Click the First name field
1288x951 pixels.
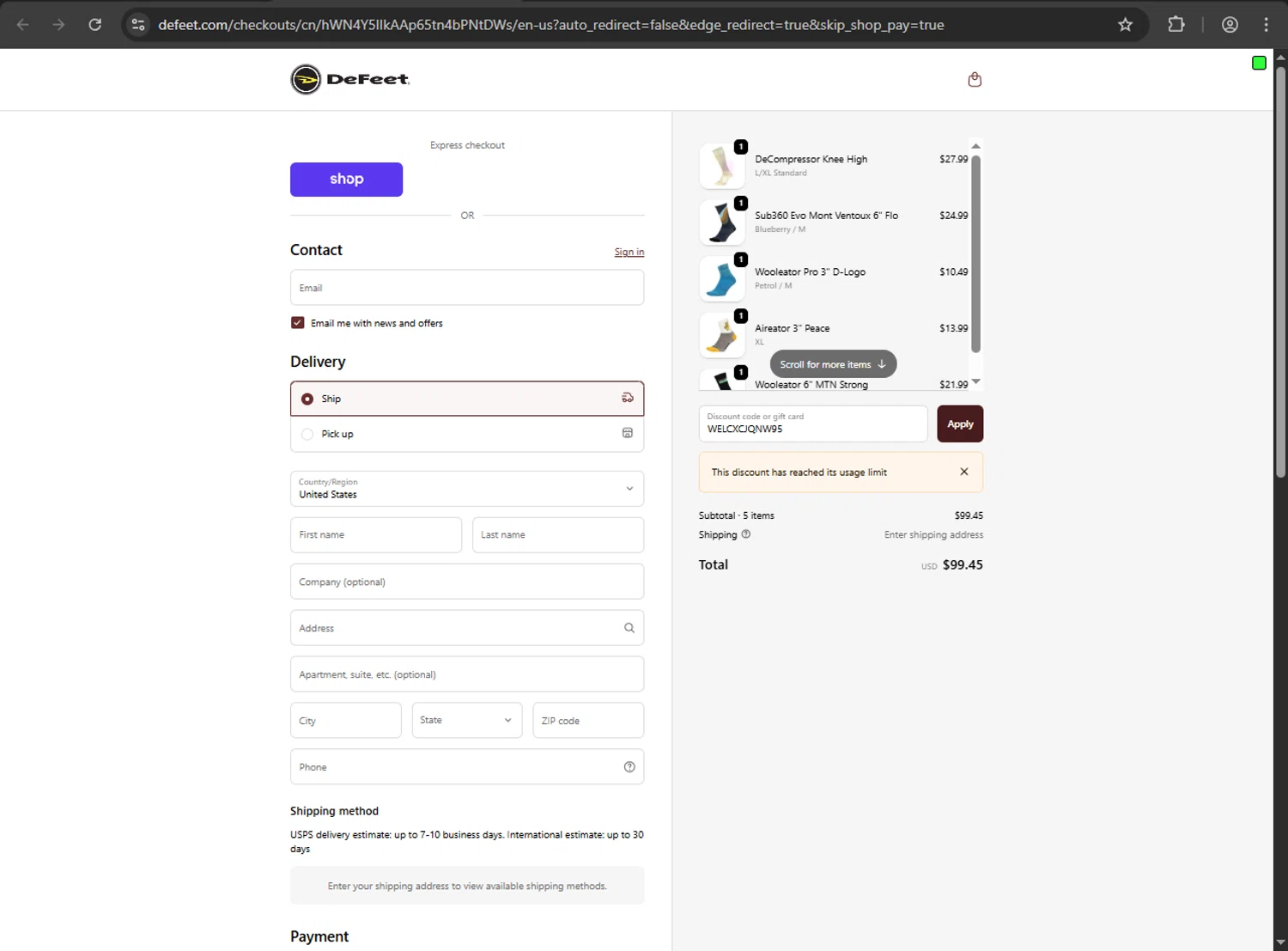[376, 535]
